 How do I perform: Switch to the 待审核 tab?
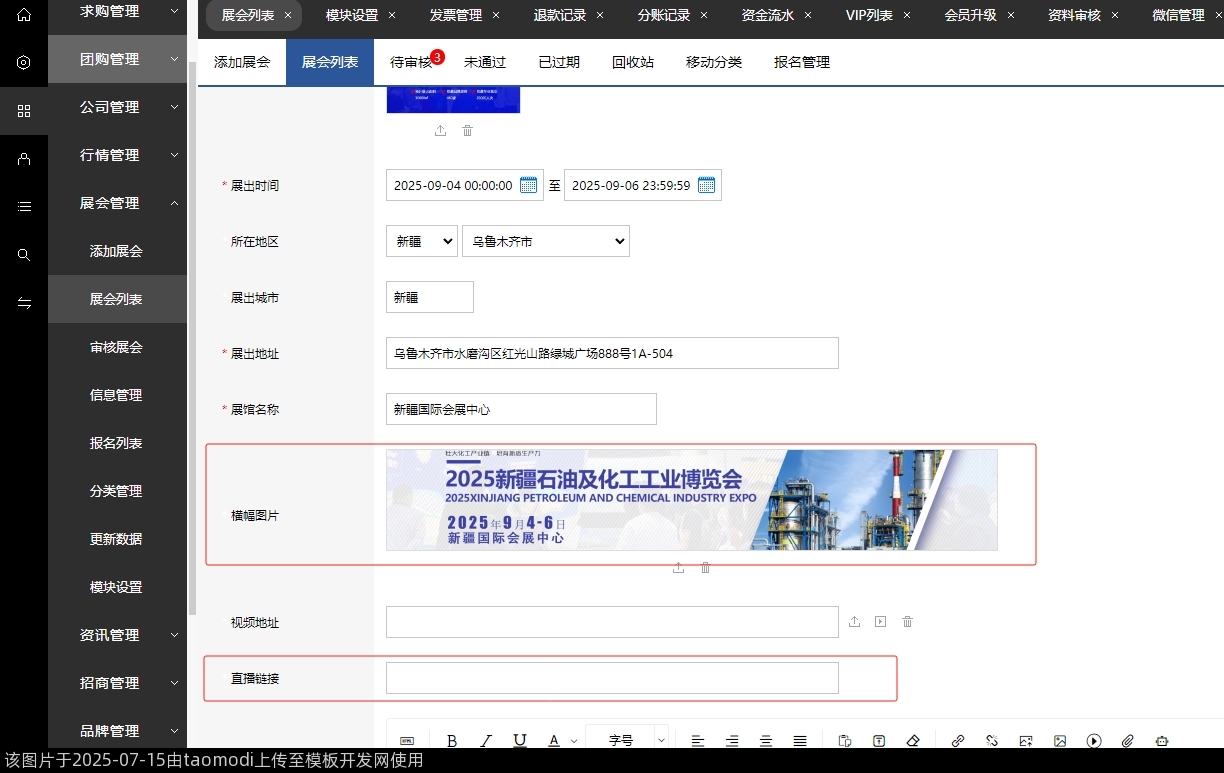(x=411, y=62)
